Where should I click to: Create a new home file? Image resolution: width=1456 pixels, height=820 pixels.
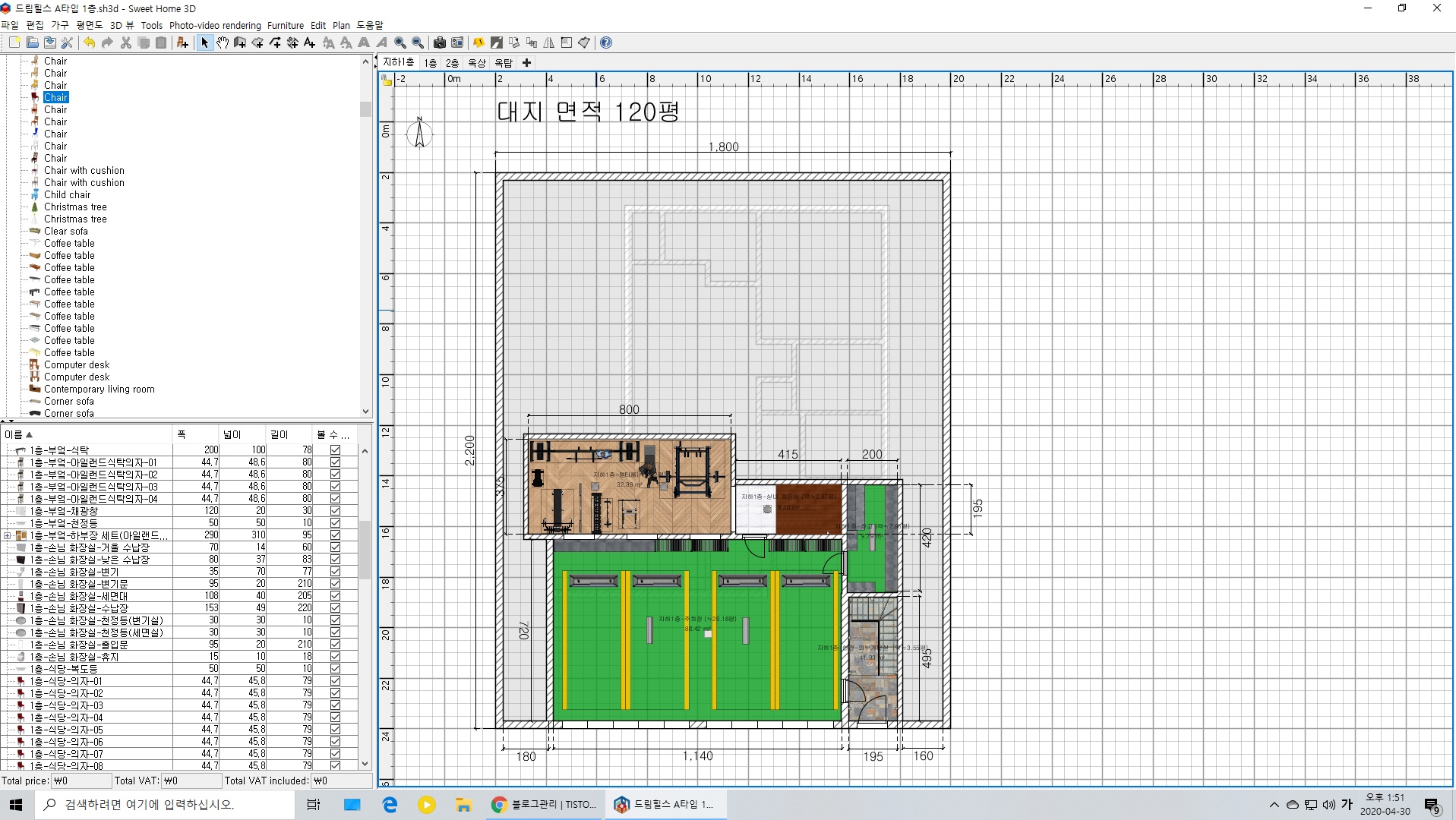[14, 43]
